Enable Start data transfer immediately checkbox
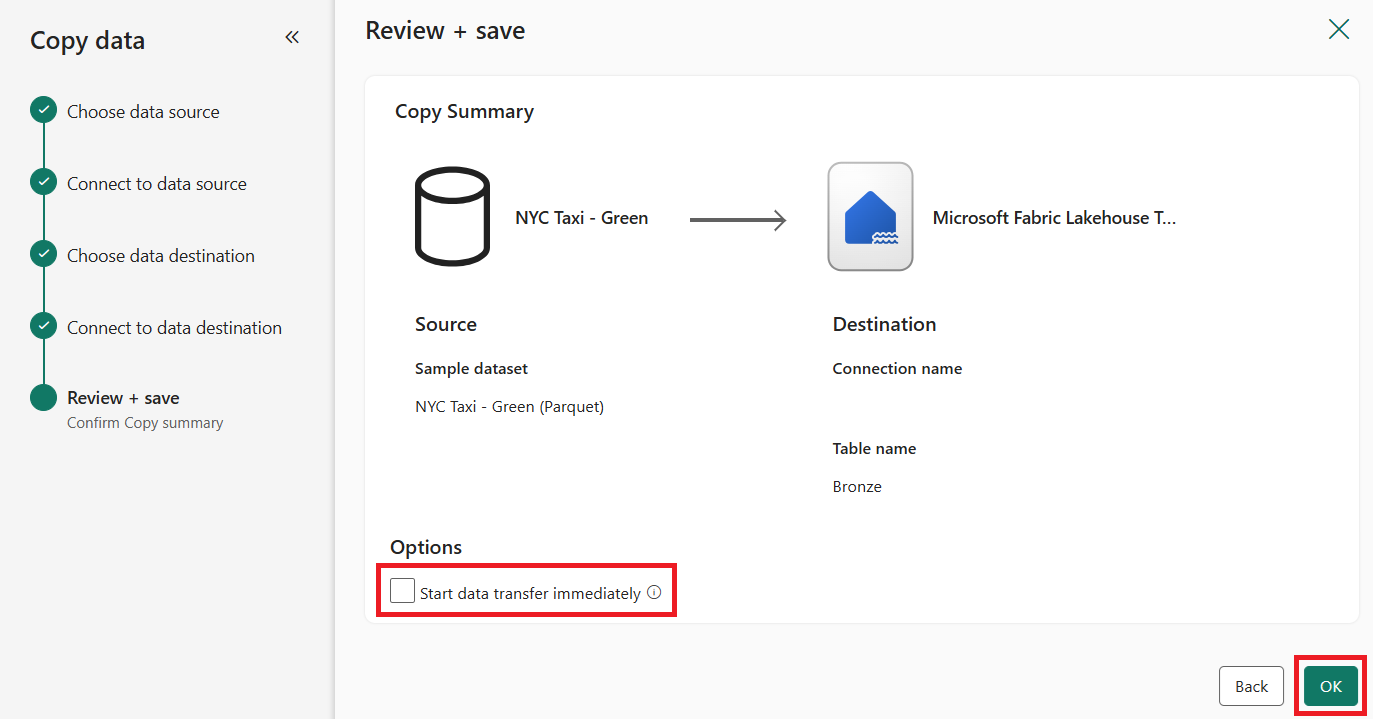The width and height of the screenshot is (1373, 719). [x=402, y=591]
